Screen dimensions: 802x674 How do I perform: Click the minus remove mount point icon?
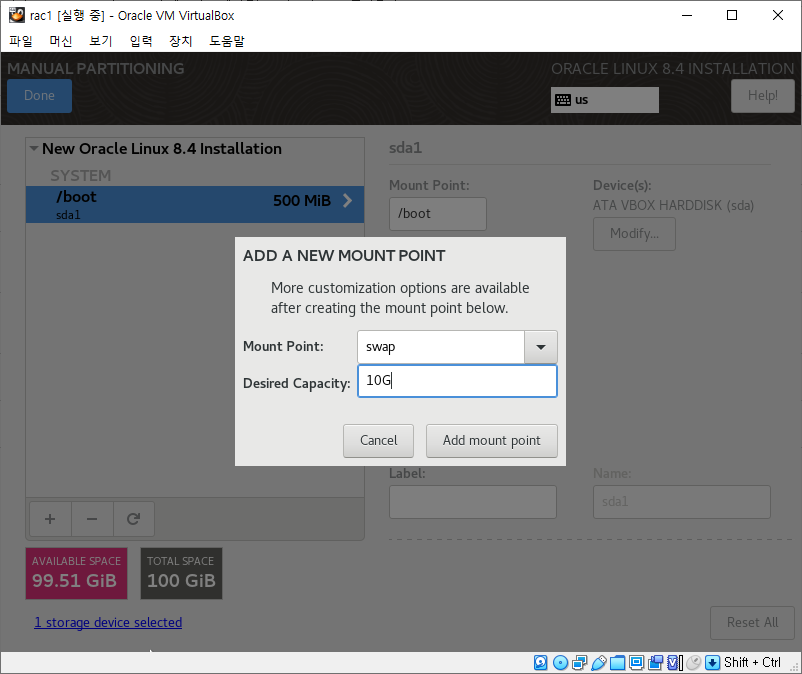pyautogui.click(x=92, y=519)
